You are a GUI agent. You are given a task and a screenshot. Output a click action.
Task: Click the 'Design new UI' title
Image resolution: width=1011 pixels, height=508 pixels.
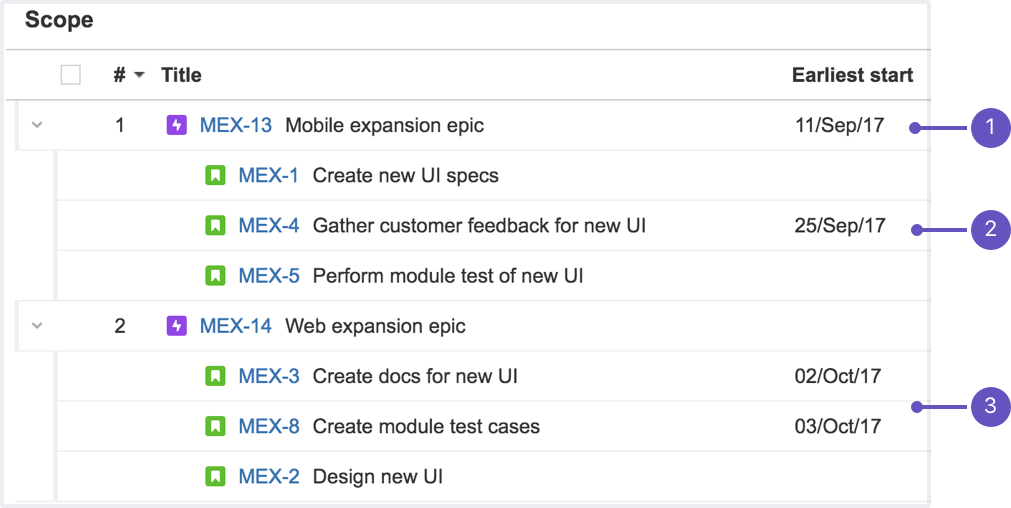378,476
